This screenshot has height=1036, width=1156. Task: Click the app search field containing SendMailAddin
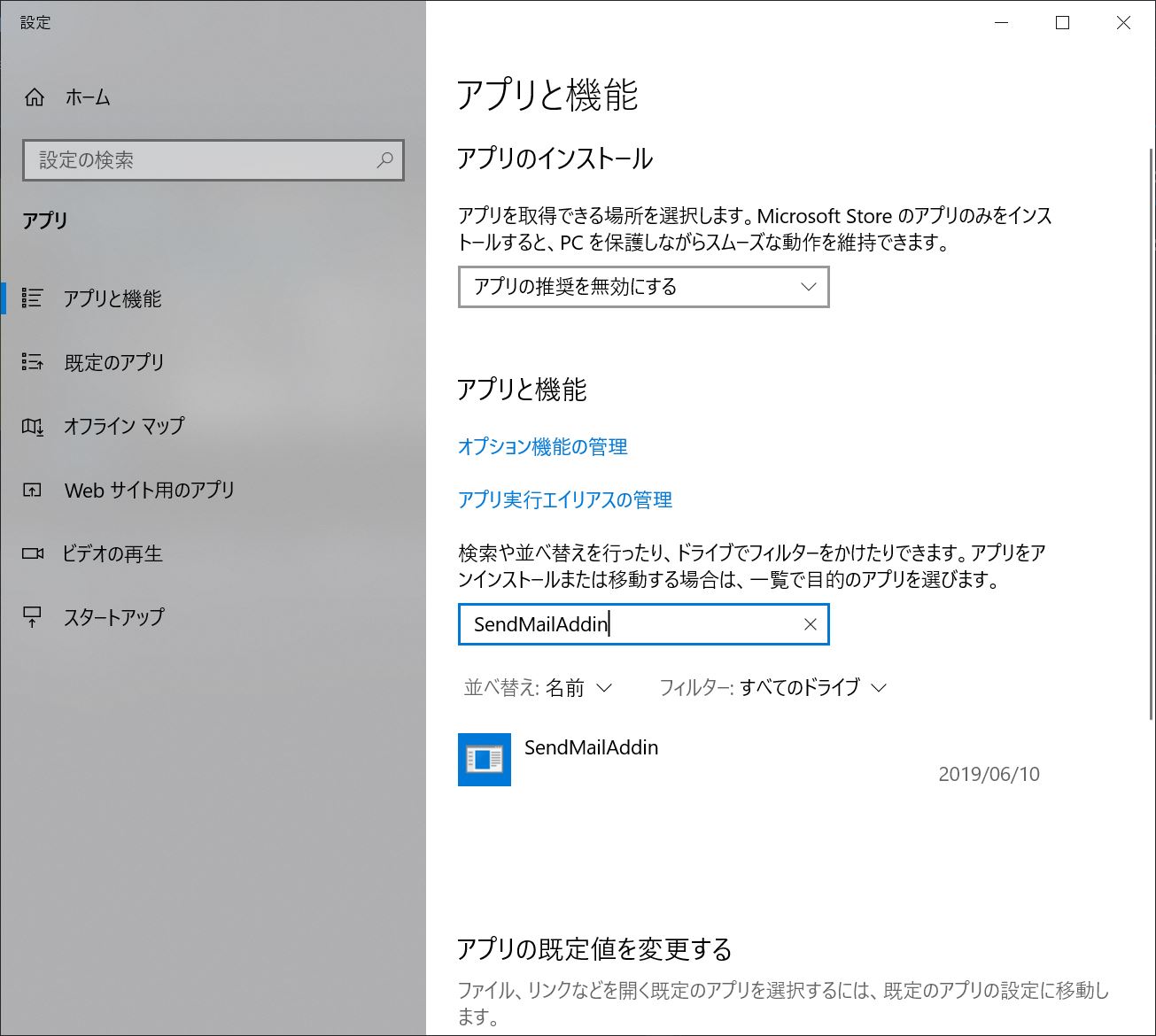click(x=644, y=624)
